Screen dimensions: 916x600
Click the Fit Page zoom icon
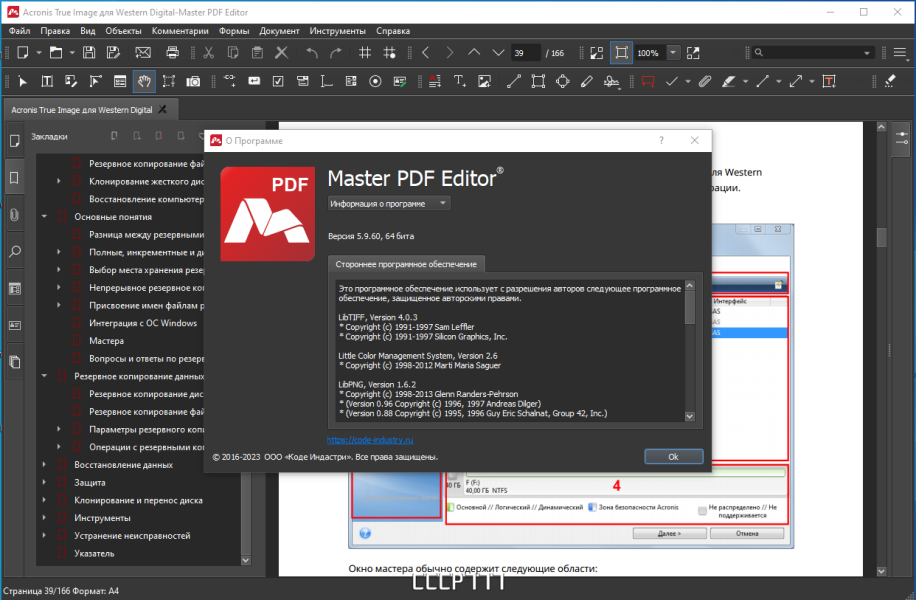pyautogui.click(x=621, y=53)
